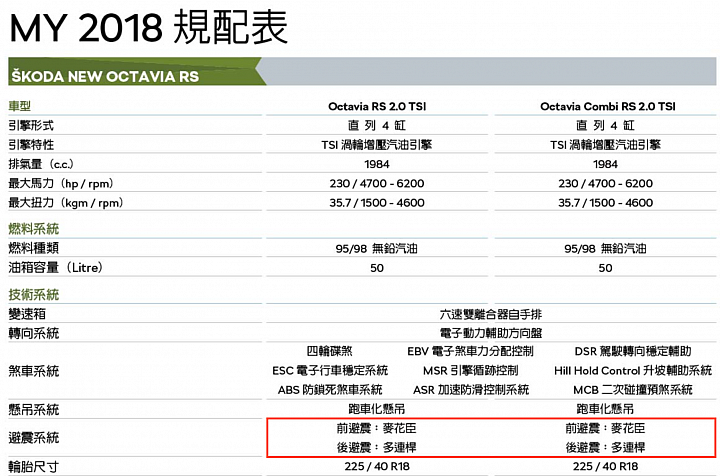Click '1984' displacement in Octavia RS column
Image resolution: width=720 pixels, height=476 pixels.
[377, 164]
